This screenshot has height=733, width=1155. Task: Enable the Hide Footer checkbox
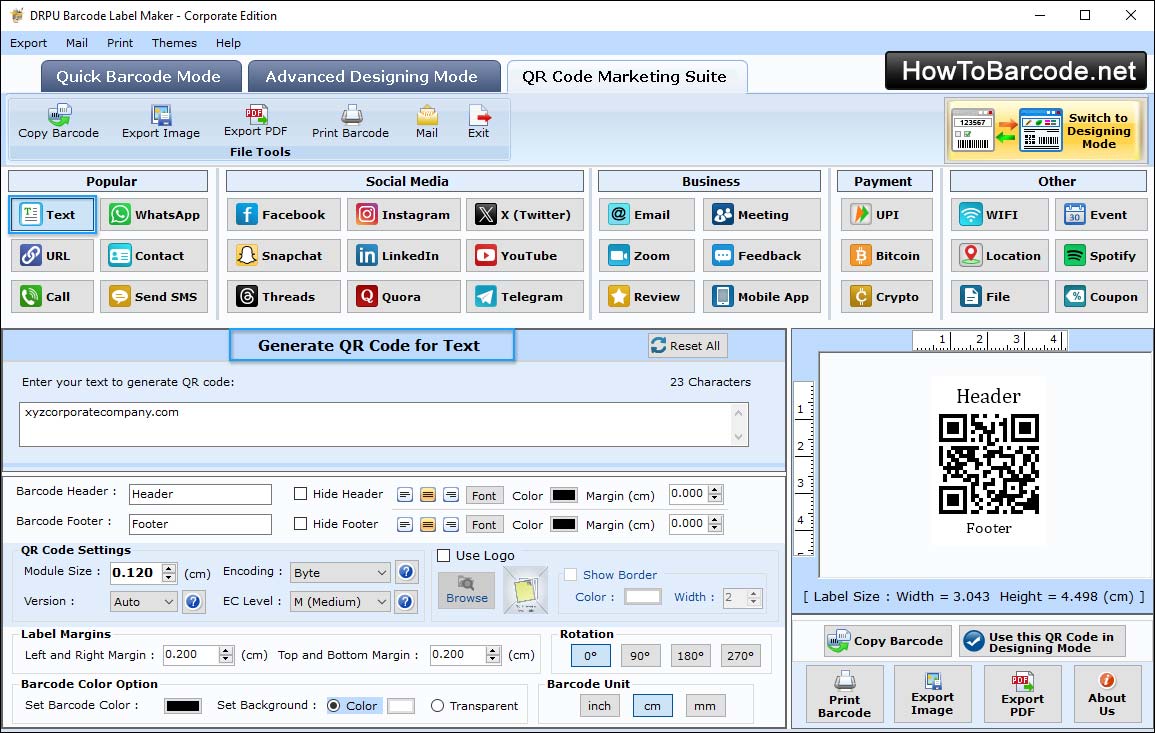click(301, 524)
